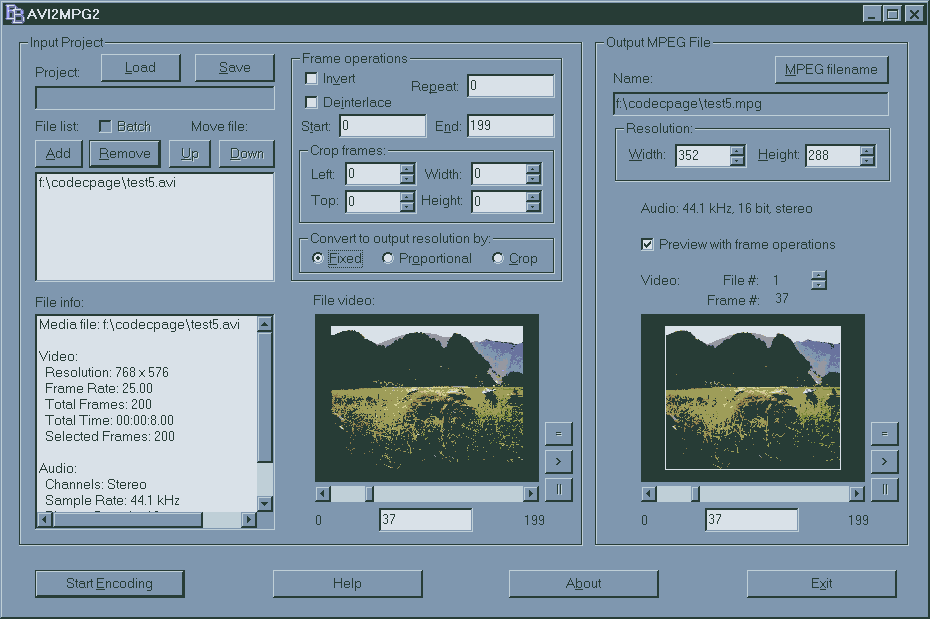Play the output MPEG preview video

coord(884,461)
